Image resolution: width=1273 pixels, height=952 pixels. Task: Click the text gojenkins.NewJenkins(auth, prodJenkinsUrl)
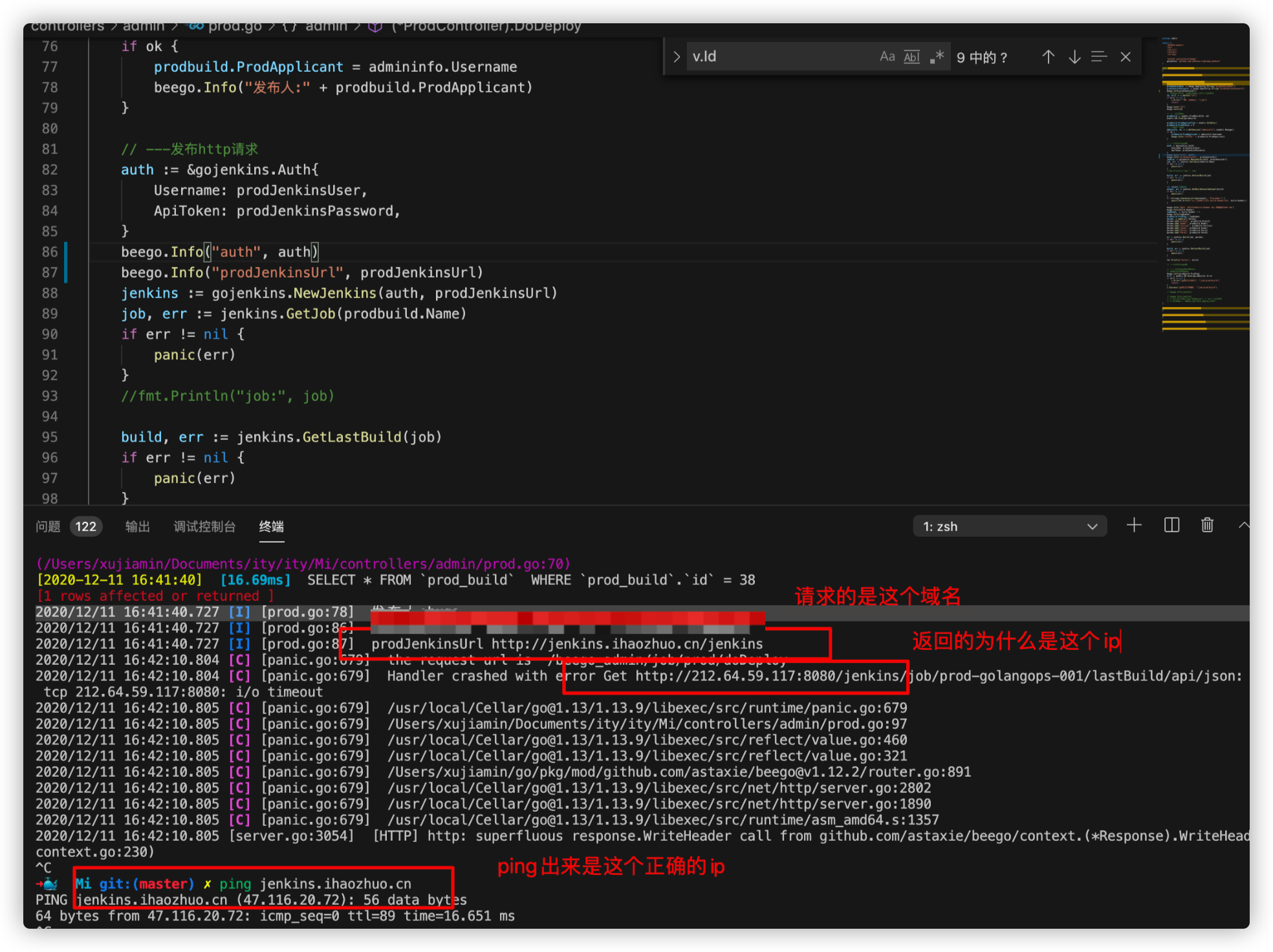click(x=384, y=293)
